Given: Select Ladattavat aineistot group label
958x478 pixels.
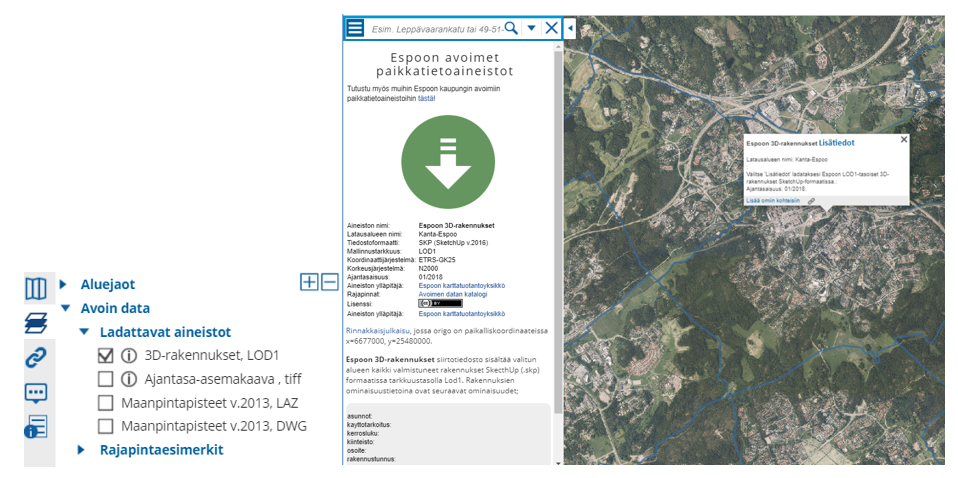Looking at the screenshot, I should 166,332.
